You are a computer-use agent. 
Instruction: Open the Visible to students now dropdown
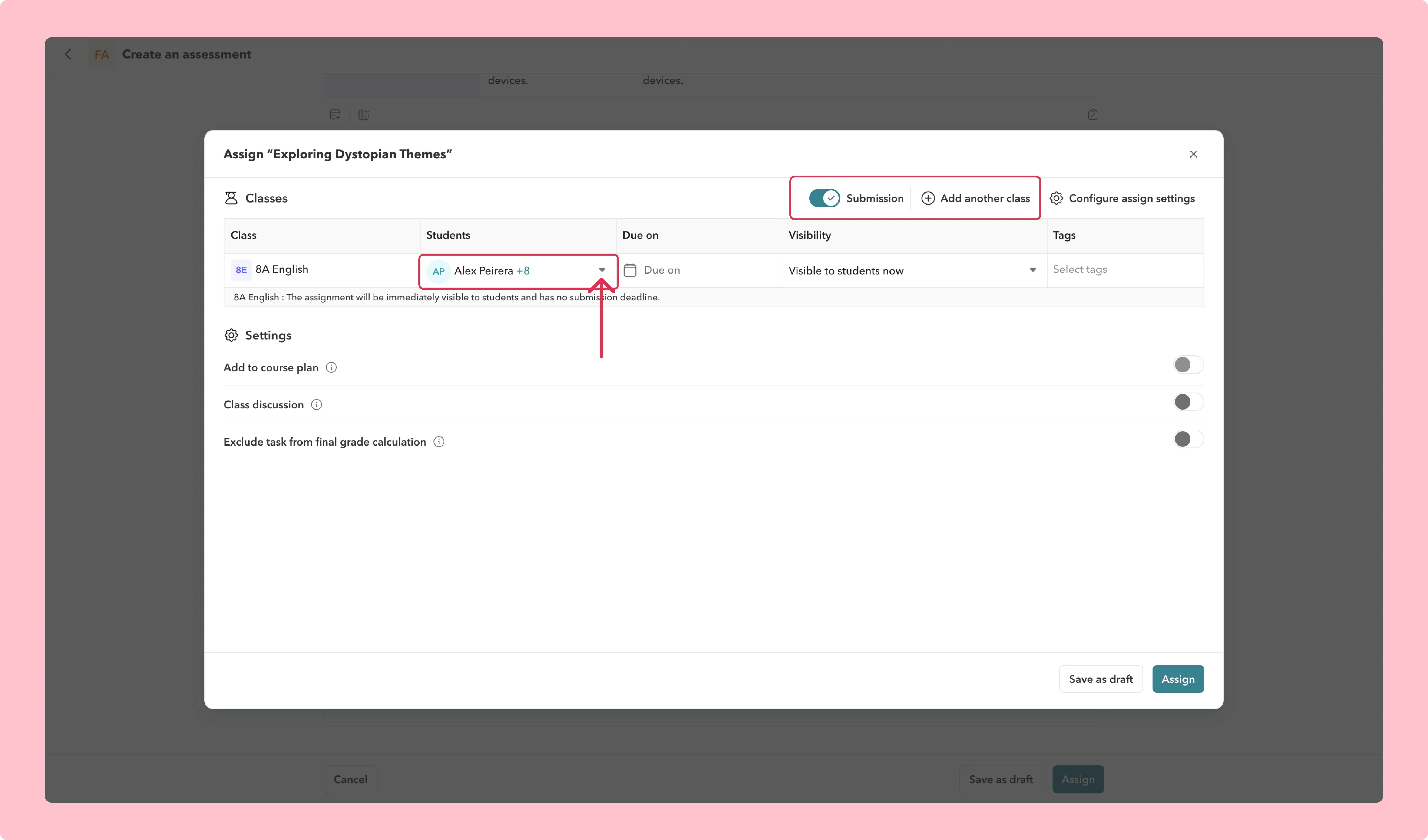[x=914, y=271]
